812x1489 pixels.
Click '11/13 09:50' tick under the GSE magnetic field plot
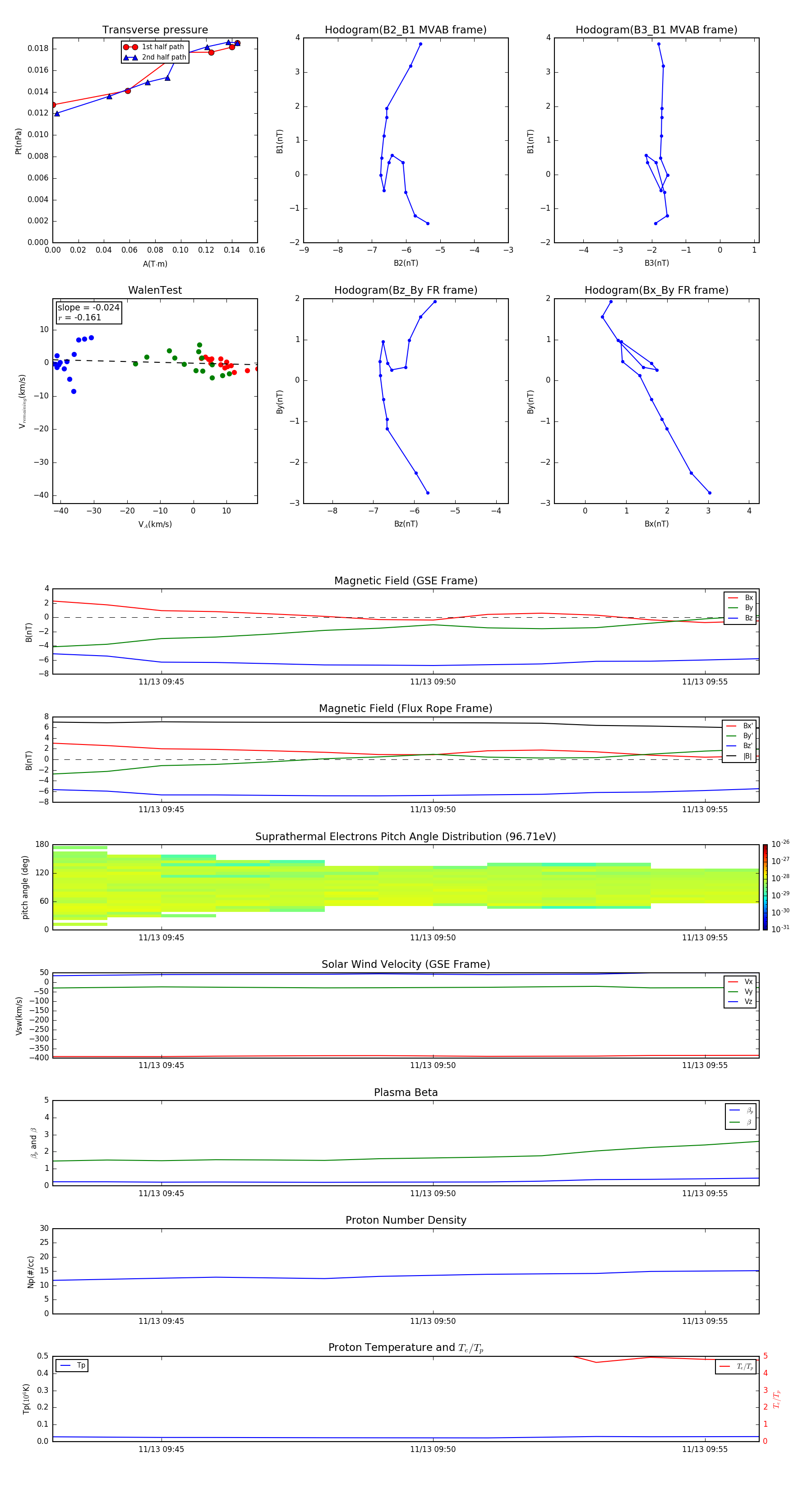click(433, 682)
